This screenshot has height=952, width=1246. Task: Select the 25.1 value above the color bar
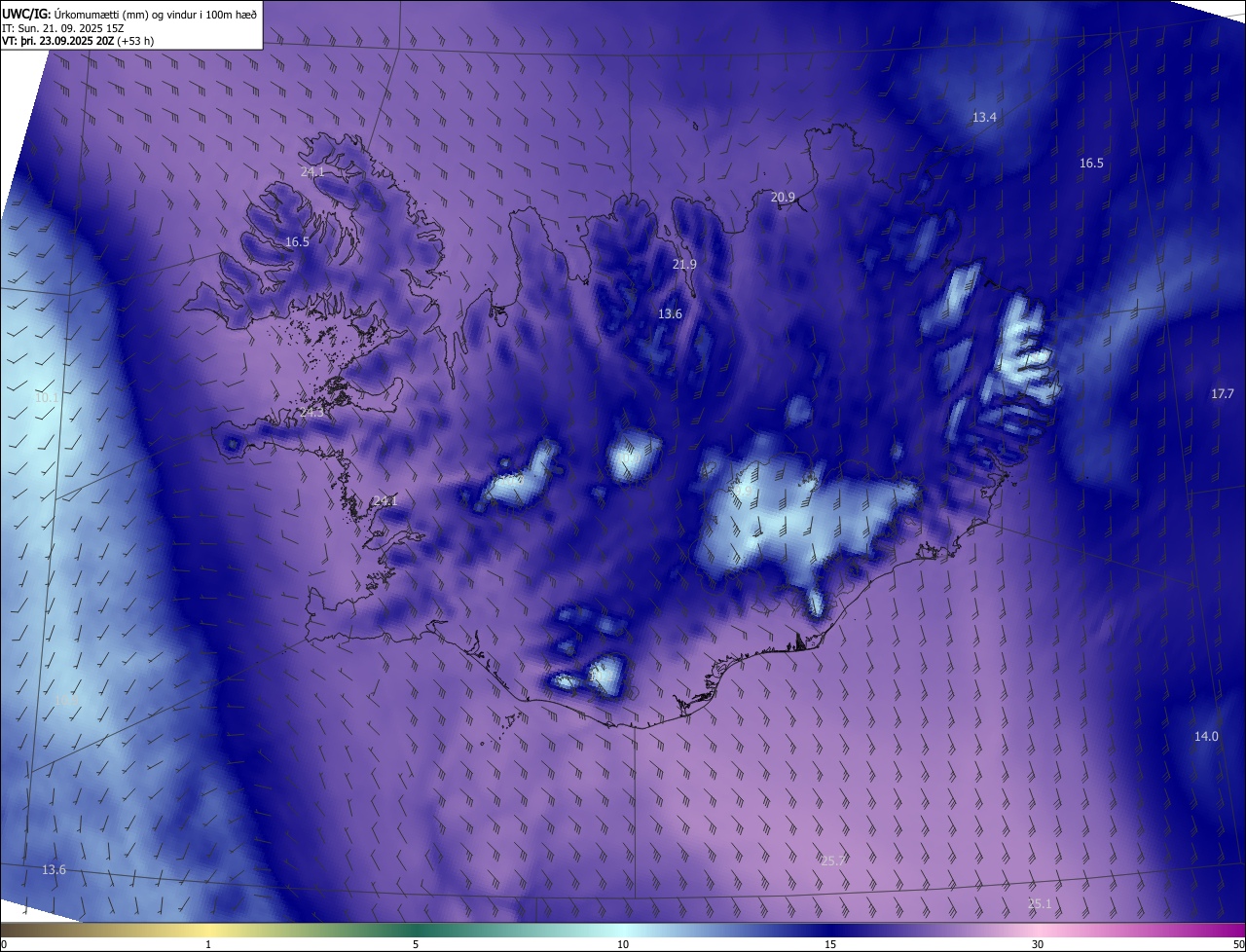pyautogui.click(x=1040, y=903)
